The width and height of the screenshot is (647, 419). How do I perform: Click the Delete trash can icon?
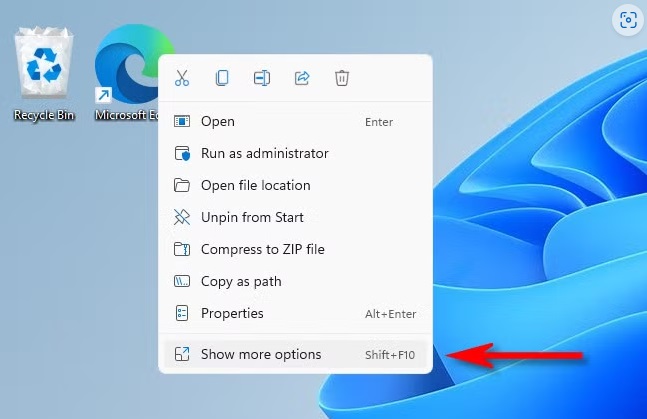342,78
